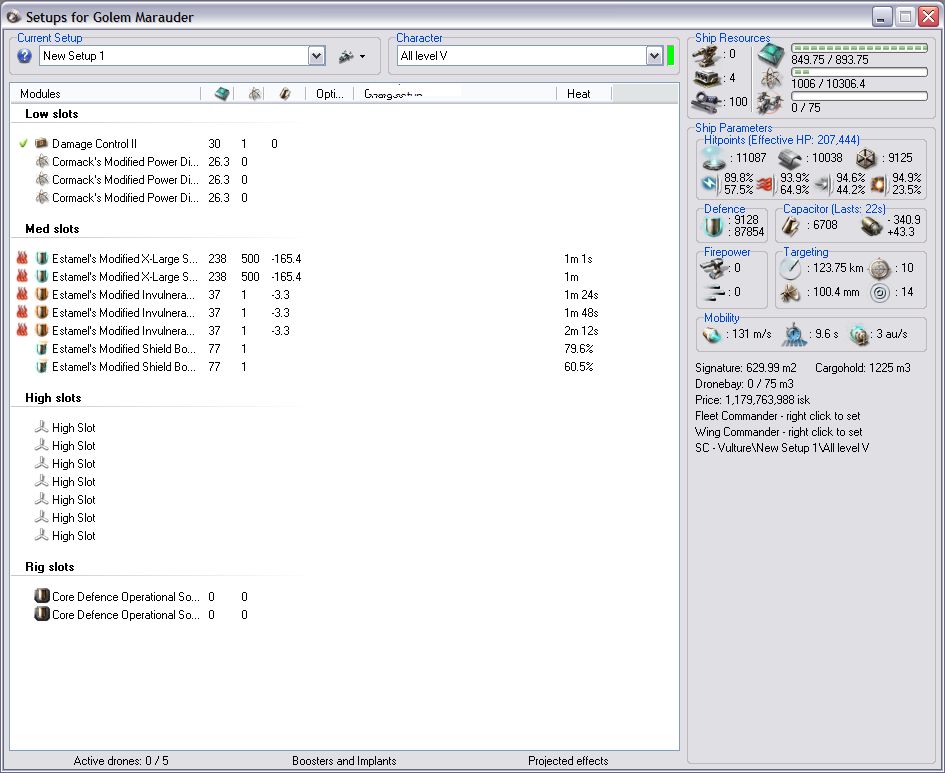Image resolution: width=945 pixels, height=773 pixels.
Task: Click the calibration icon showing 100
Action: point(705,102)
